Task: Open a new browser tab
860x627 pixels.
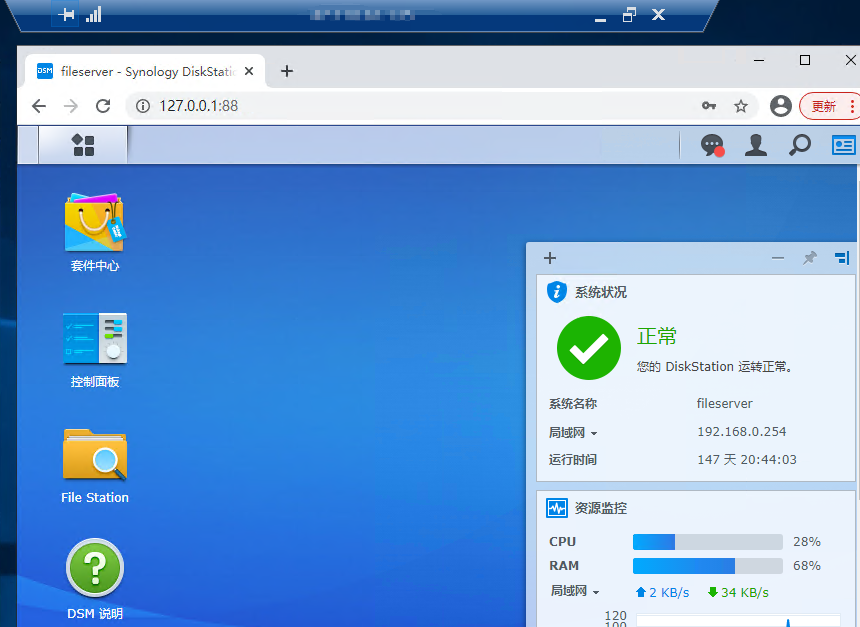Action: click(287, 71)
